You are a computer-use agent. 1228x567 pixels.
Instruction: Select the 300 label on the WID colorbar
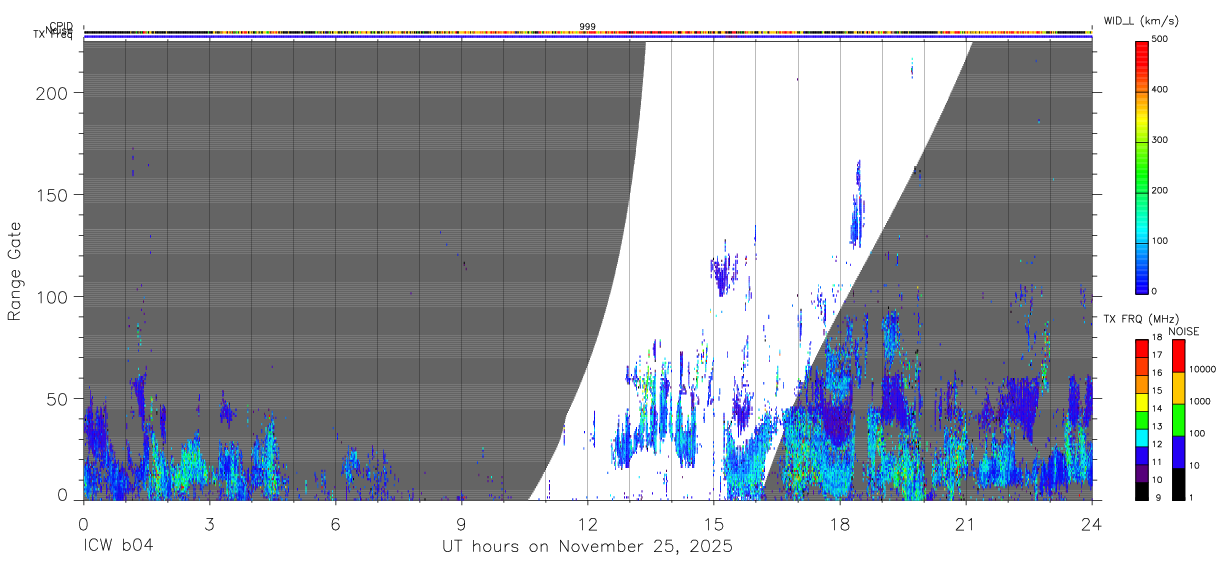1162,140
